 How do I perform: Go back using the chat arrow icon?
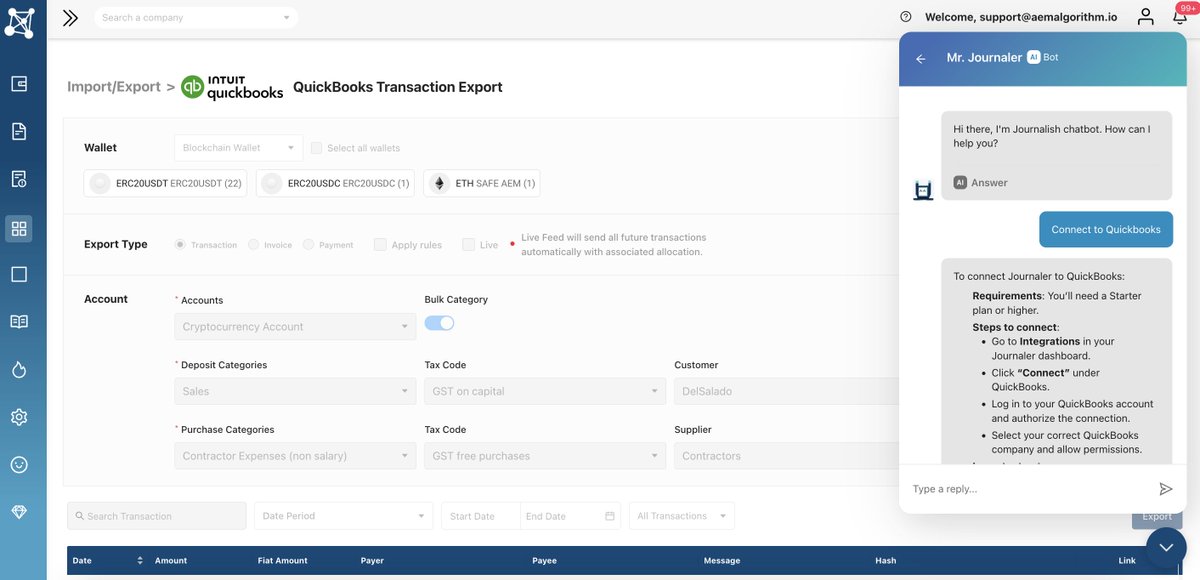921,59
